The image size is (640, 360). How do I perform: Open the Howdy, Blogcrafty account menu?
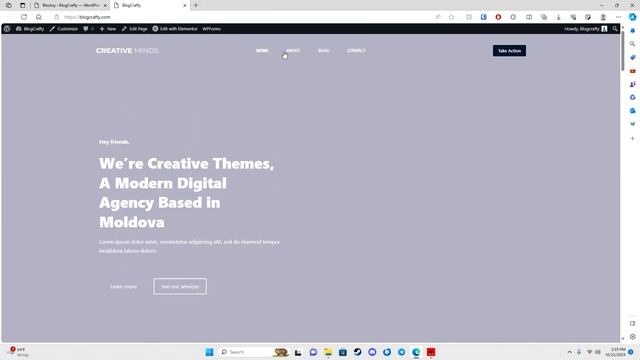[586, 29]
